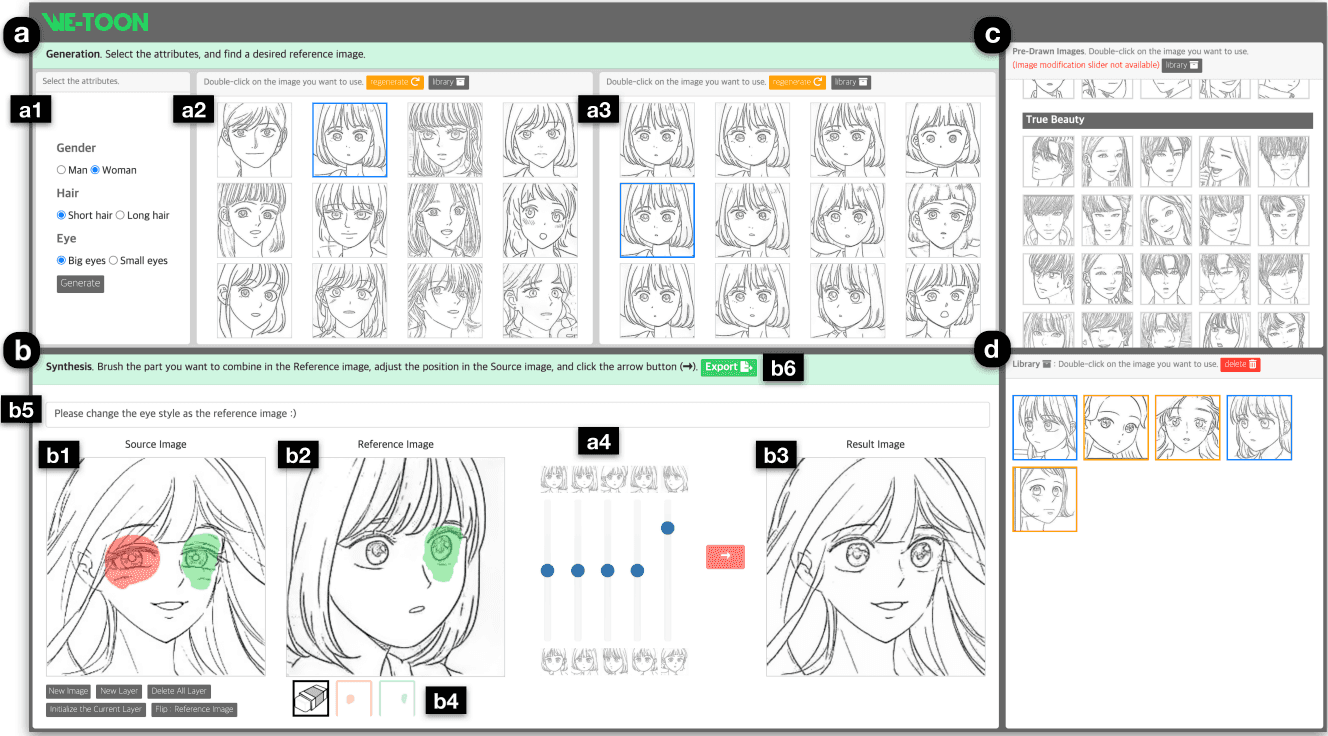Click the New Layer button
1328x736 pixels.
pos(119,691)
